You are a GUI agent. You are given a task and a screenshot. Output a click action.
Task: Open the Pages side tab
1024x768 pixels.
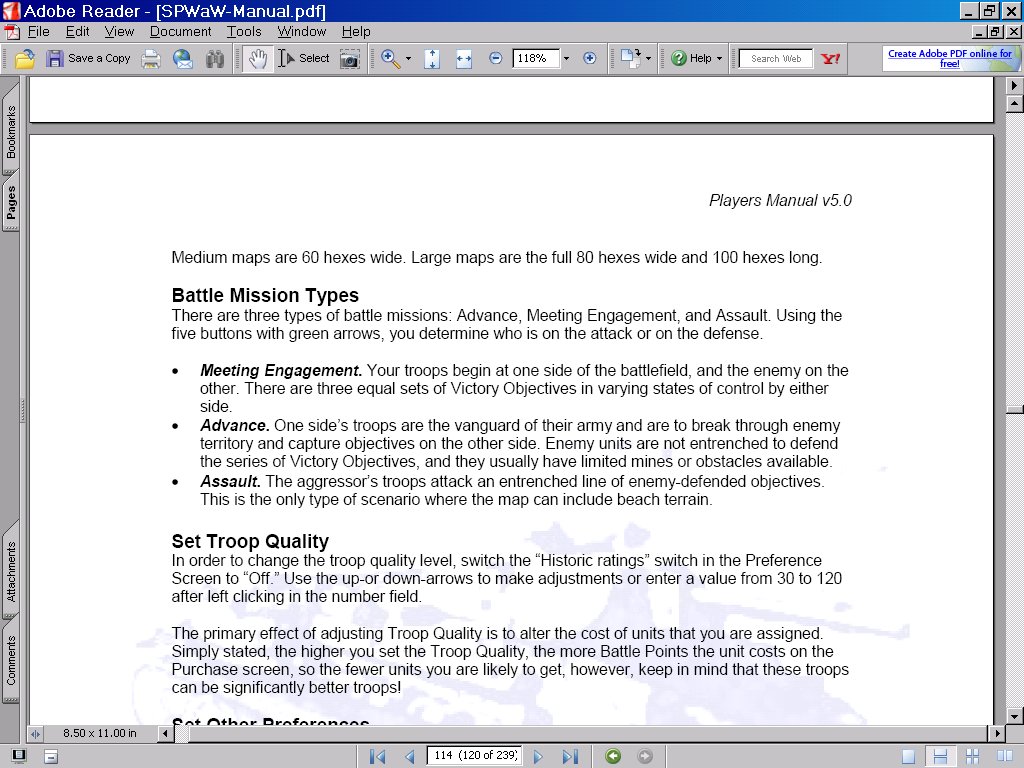click(11, 202)
